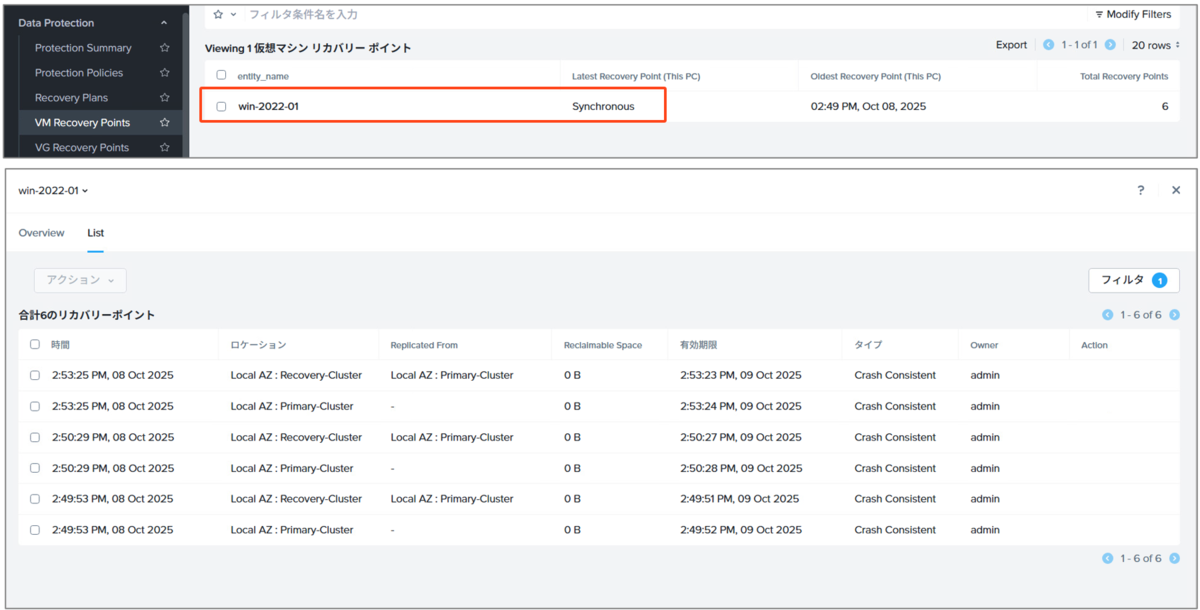
Task: Check 2:53:25 PM Primary-Cluster row checkbox
Action: (35, 406)
